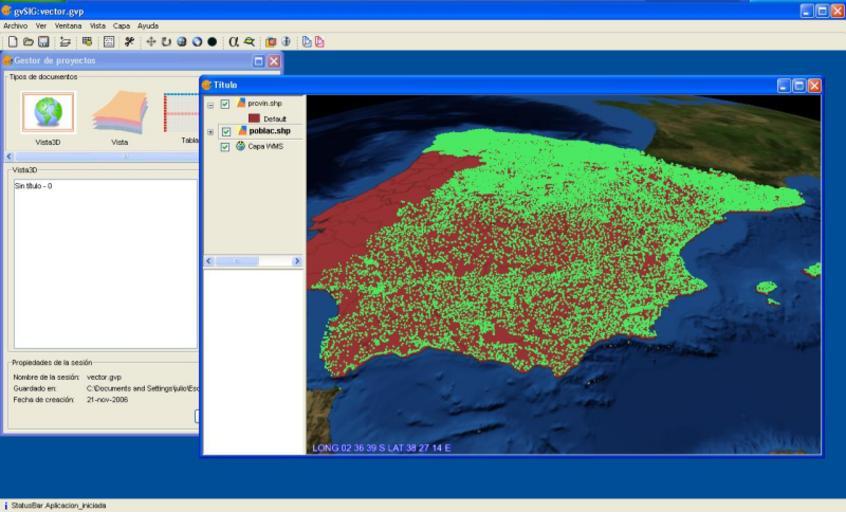Disable the Capa WMS layer checkbox
This screenshot has width=846, height=512.
pyautogui.click(x=225, y=146)
